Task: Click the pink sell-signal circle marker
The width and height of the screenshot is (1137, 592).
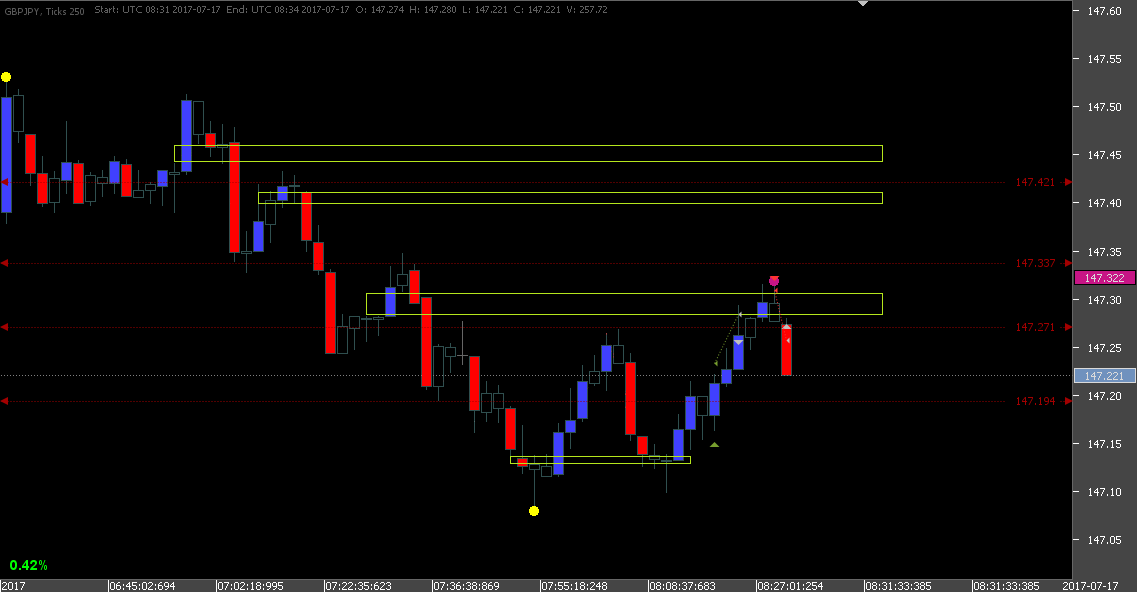Action: [773, 281]
